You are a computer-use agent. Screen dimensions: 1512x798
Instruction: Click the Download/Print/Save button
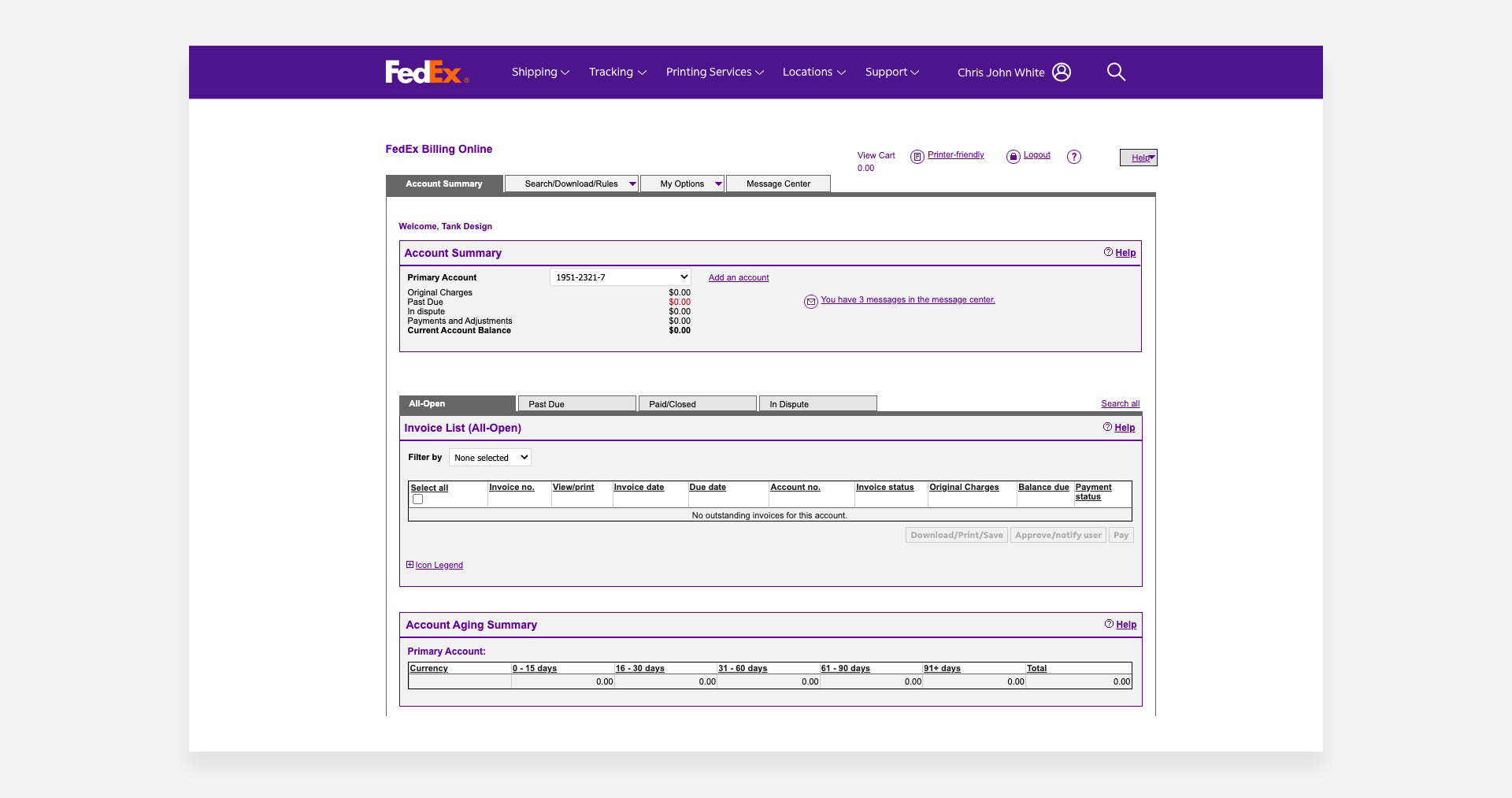957,535
